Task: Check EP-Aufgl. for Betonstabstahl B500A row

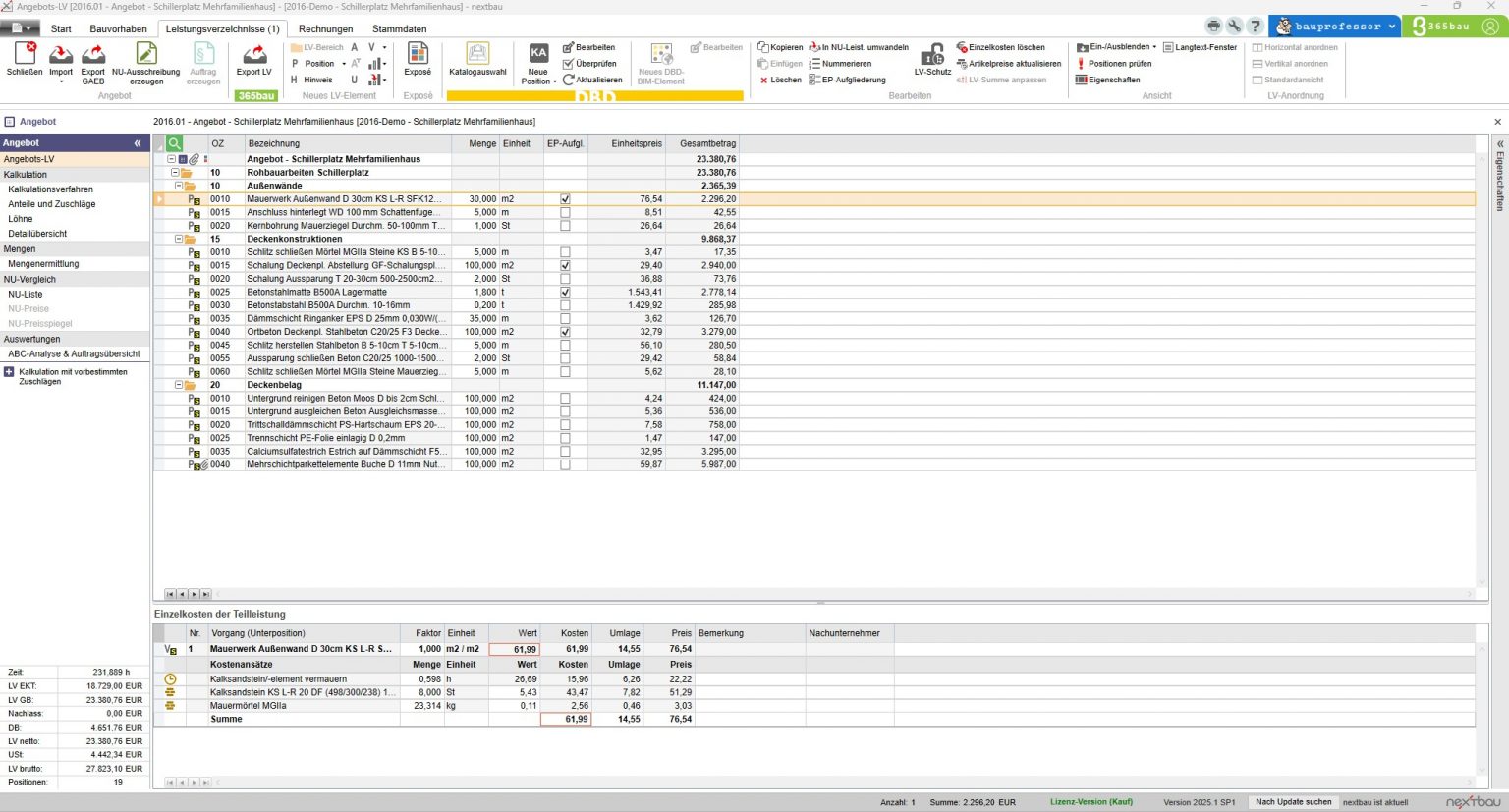Action: 565,305
